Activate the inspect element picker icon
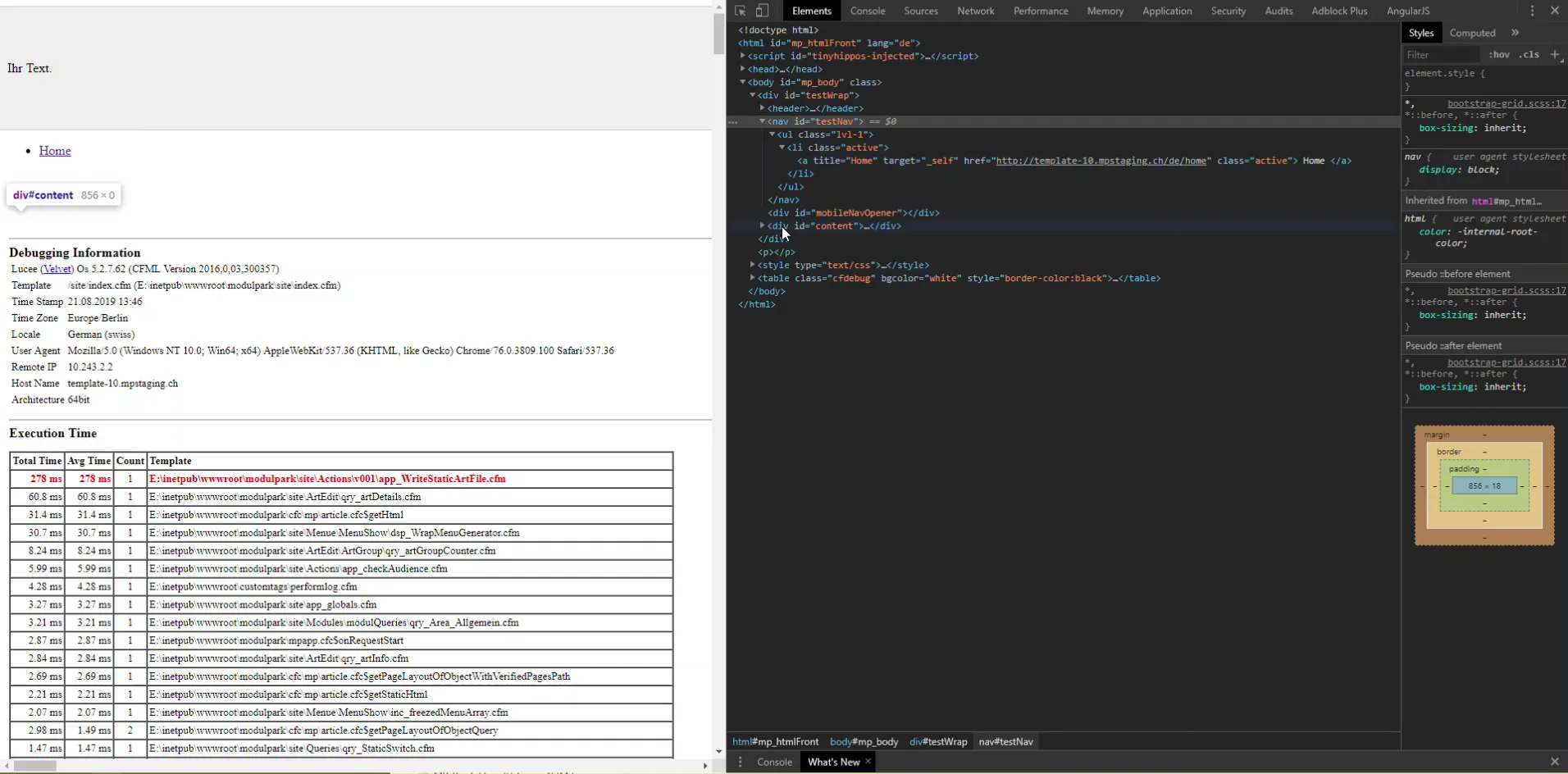Viewport: 1568px width, 774px height. [x=740, y=11]
